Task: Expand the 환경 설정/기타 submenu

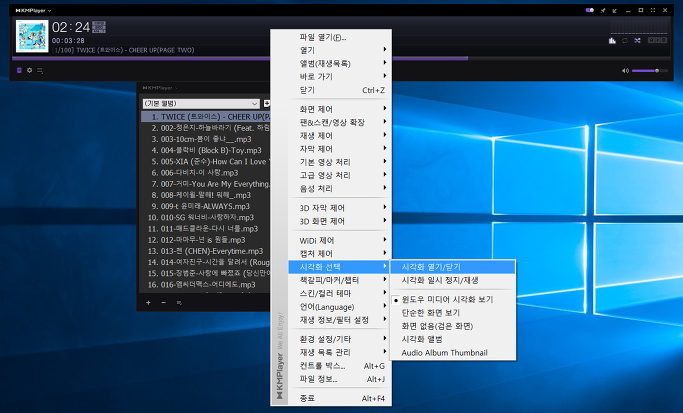Action: pos(340,339)
